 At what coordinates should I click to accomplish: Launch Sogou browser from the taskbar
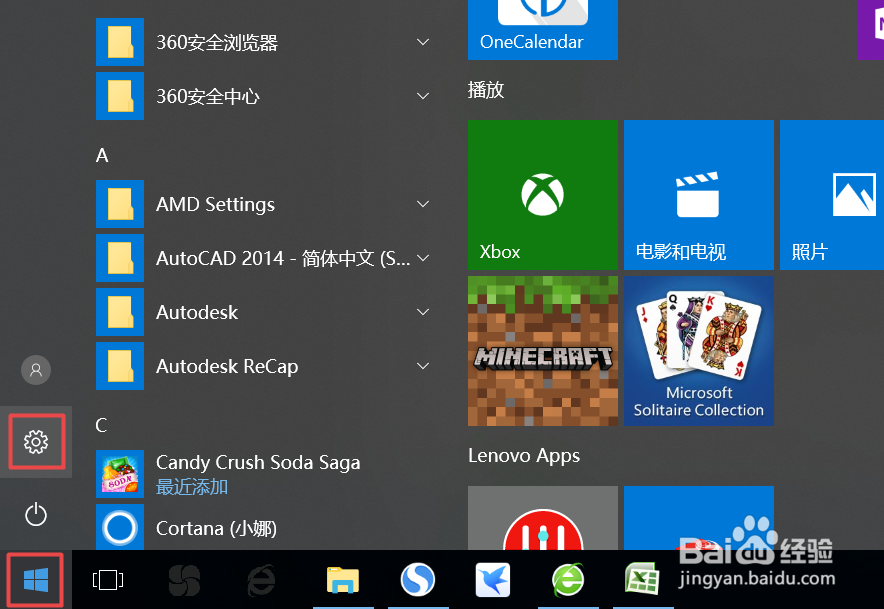(x=418, y=580)
